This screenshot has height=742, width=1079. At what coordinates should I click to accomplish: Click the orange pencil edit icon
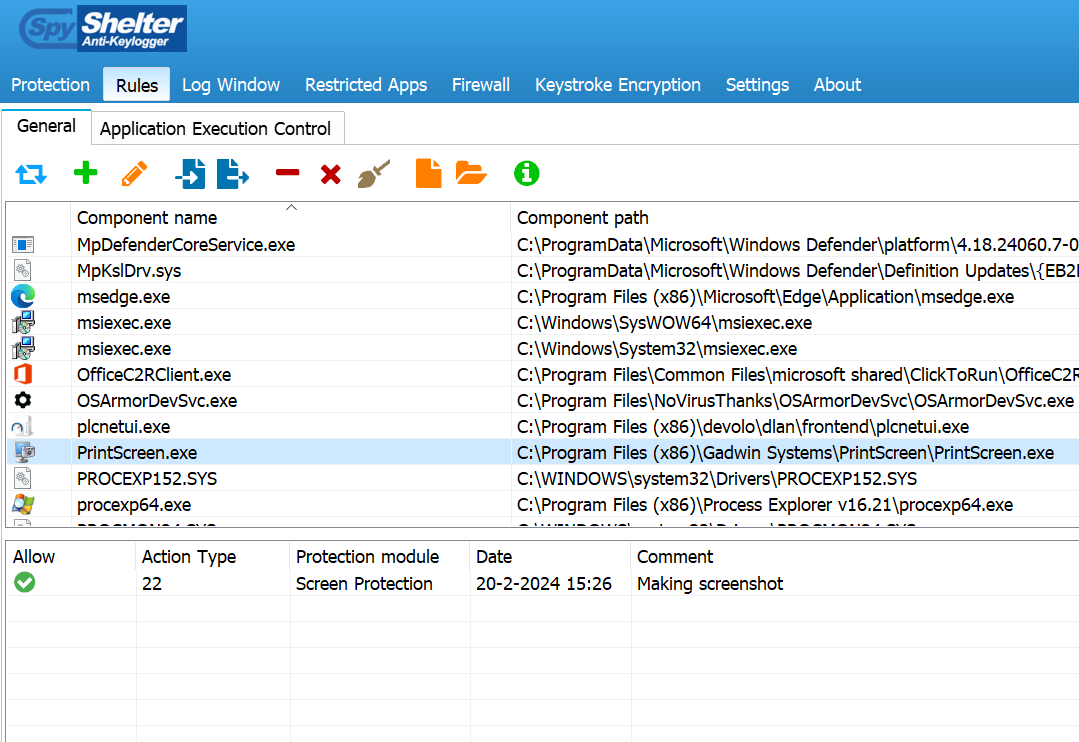134,174
